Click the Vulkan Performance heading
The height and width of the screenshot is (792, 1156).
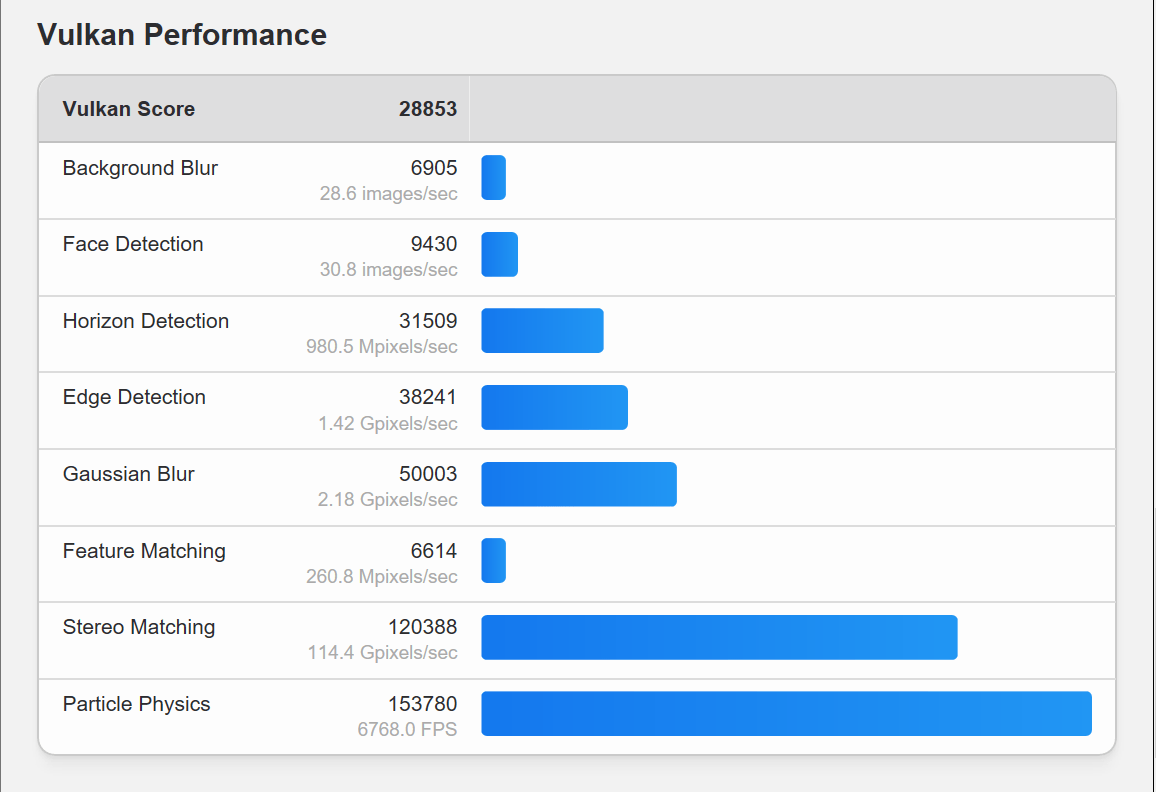tap(182, 35)
